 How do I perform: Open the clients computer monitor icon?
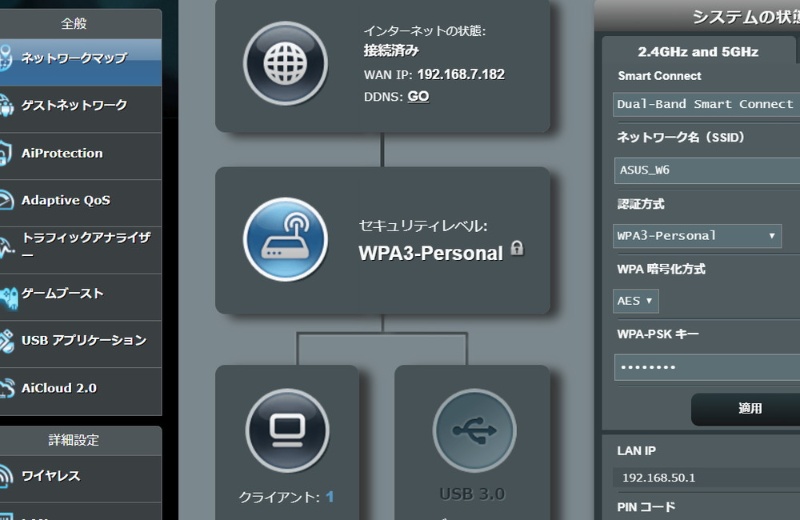point(287,429)
